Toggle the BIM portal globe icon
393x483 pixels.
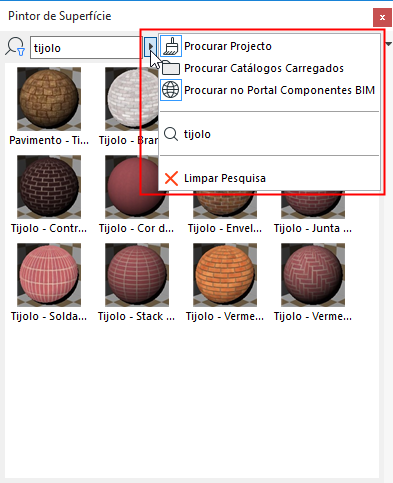171,90
